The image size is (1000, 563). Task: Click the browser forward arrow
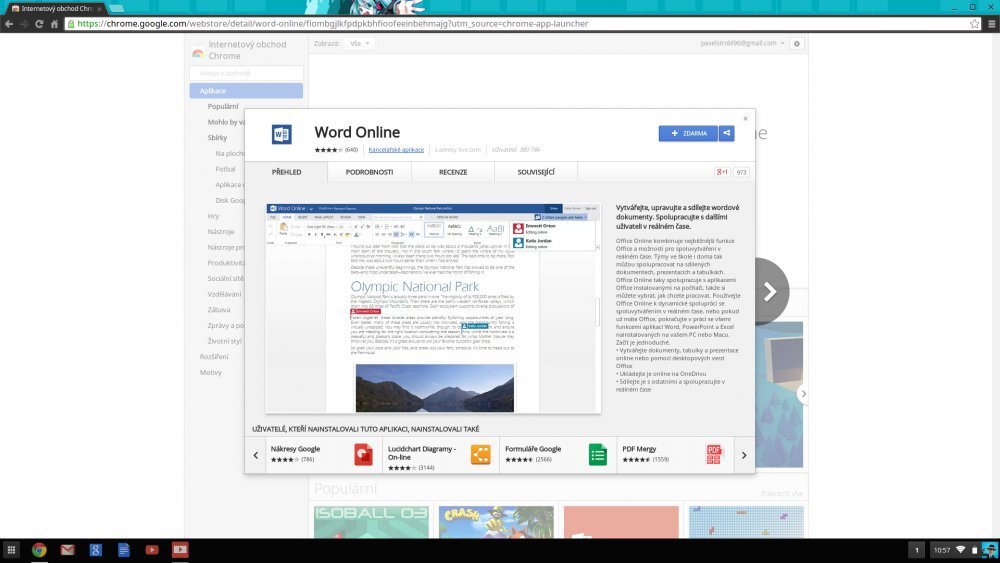pyautogui.click(x=24, y=24)
